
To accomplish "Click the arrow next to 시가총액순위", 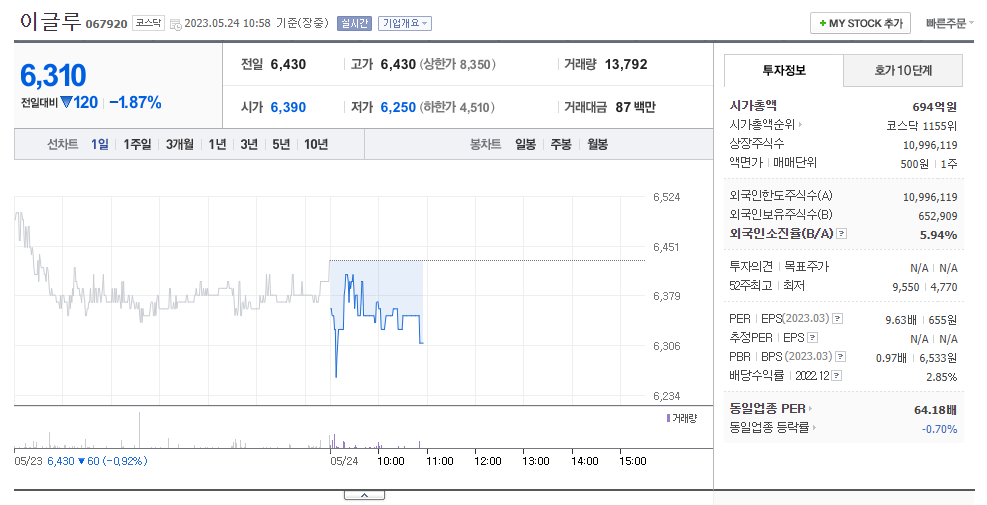I will coord(800,125).
